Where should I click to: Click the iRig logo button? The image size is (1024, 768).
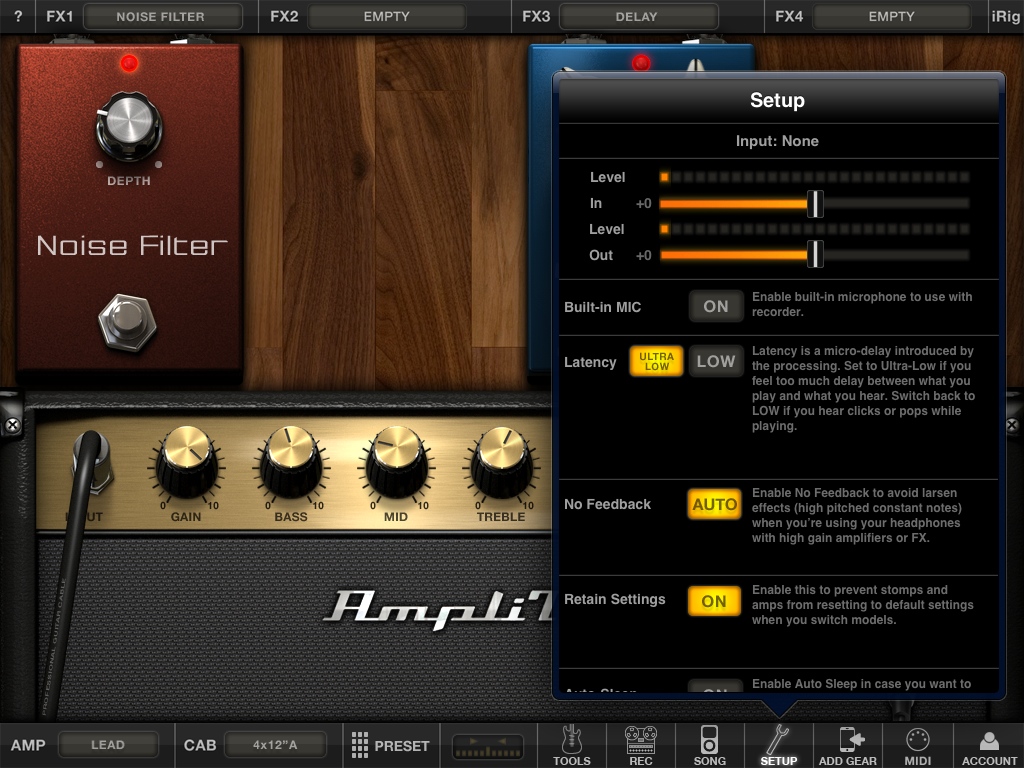coord(1006,16)
